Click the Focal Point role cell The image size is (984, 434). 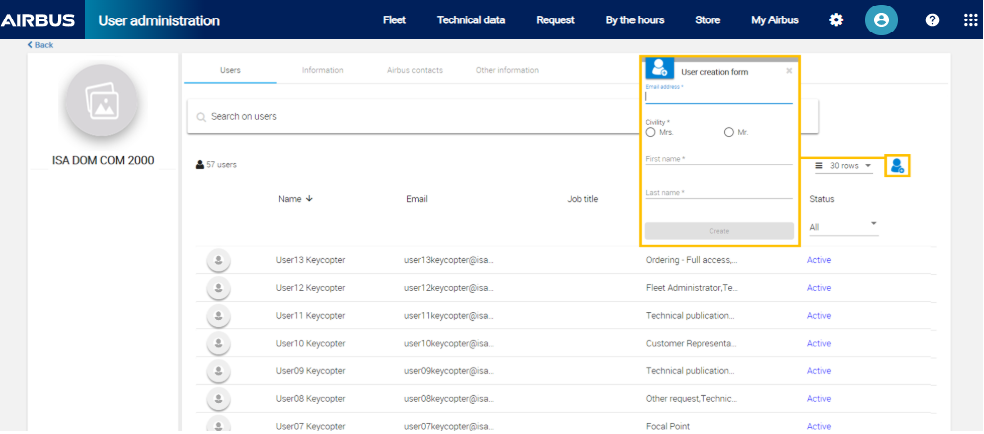tap(668, 426)
